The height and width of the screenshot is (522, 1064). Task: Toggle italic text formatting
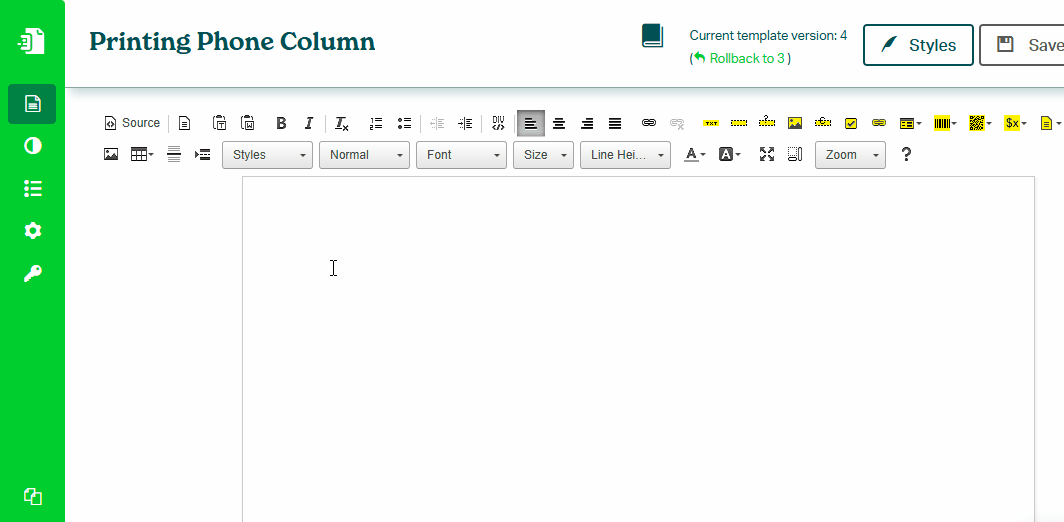(x=309, y=123)
